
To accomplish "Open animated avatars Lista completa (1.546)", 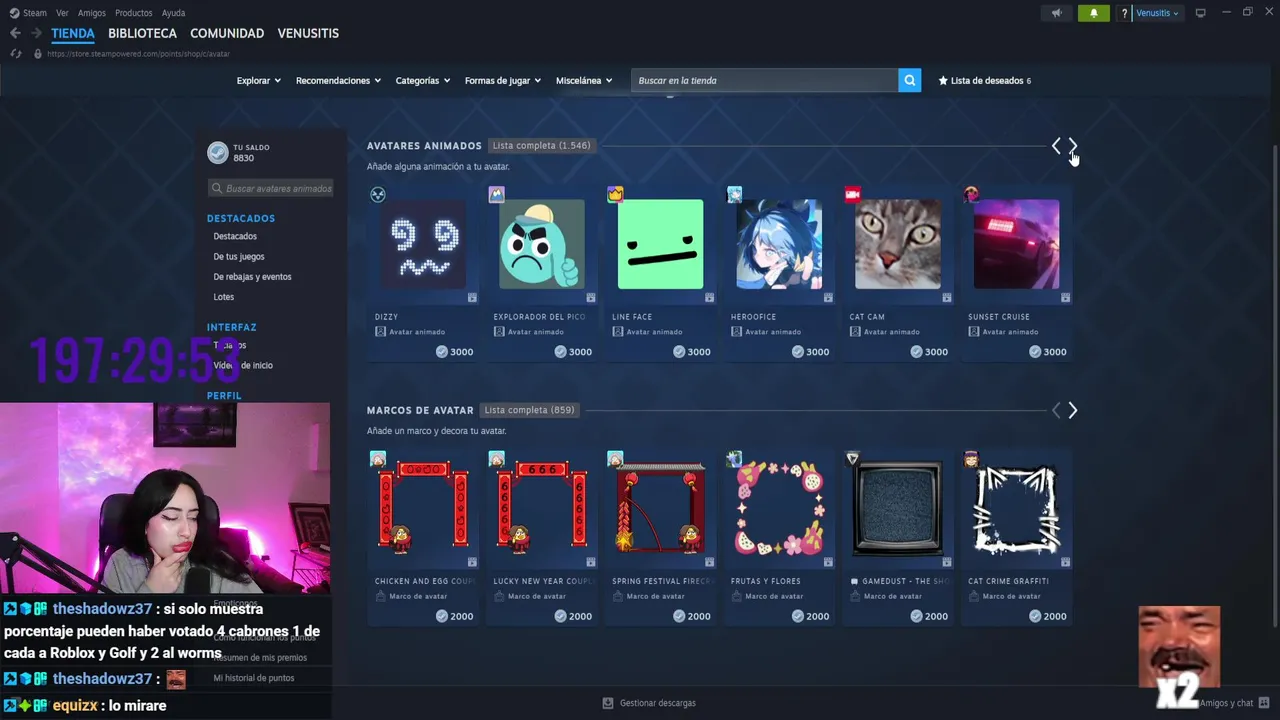I will point(541,146).
